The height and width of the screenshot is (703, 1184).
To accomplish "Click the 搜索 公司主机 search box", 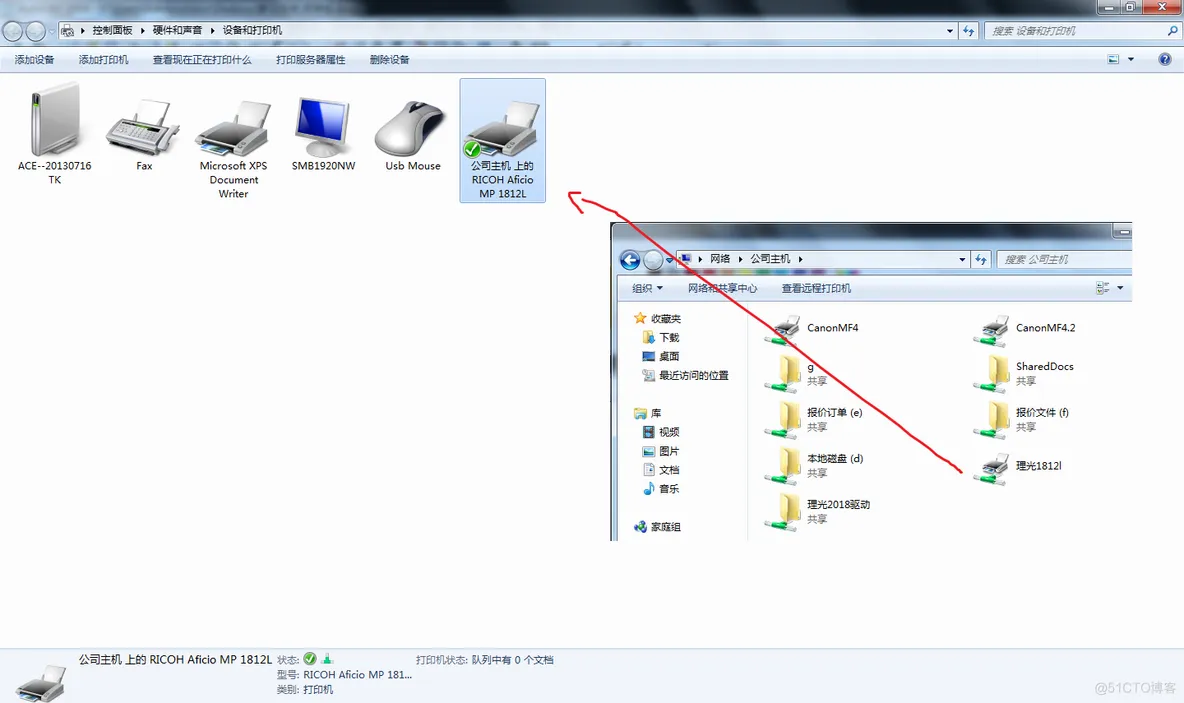I will click(x=1064, y=259).
